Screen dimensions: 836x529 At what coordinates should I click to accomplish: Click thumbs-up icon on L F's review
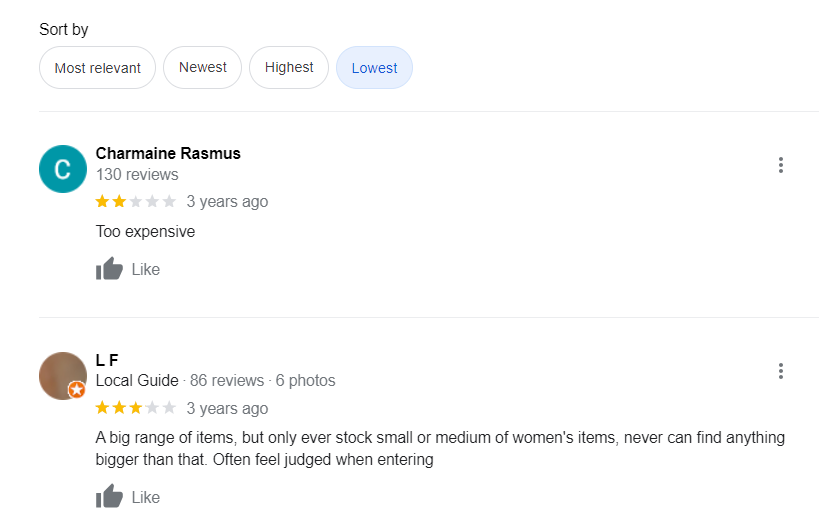tap(110, 496)
